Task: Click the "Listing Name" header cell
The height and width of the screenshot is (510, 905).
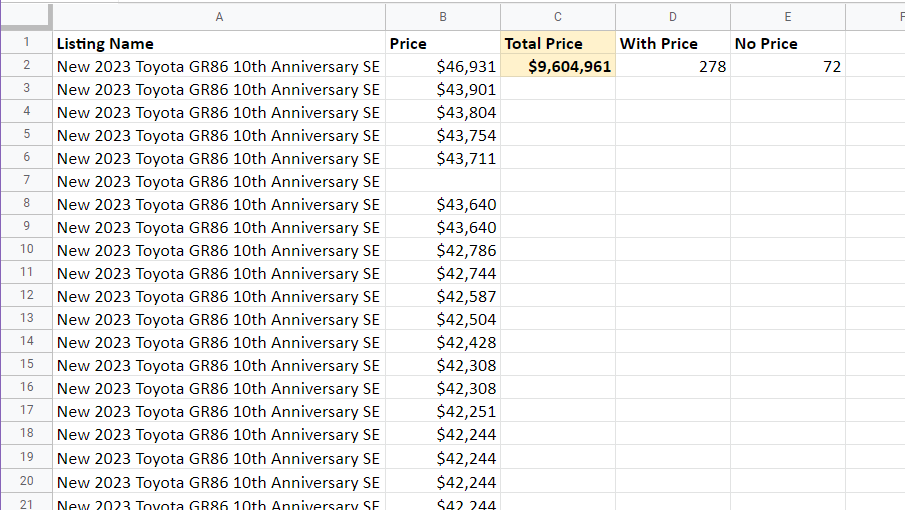Action: (219, 43)
